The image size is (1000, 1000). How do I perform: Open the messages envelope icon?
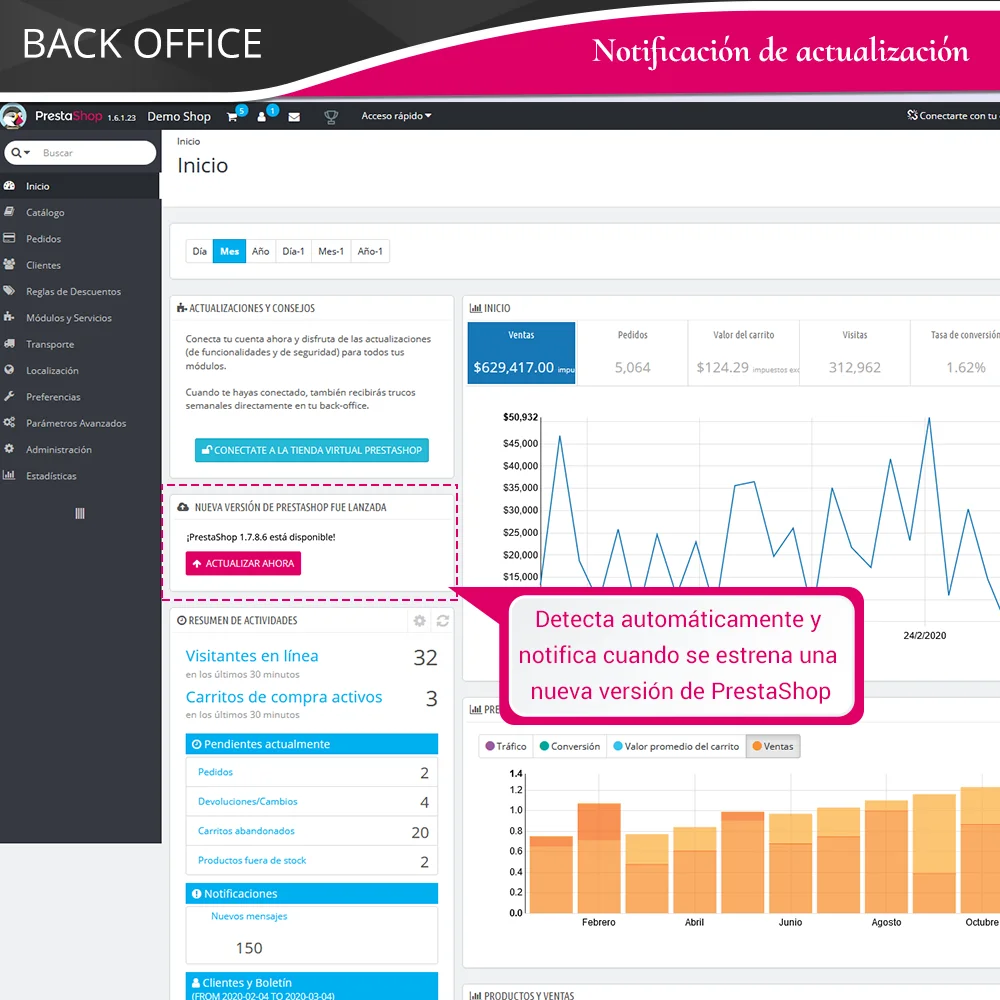click(x=294, y=117)
